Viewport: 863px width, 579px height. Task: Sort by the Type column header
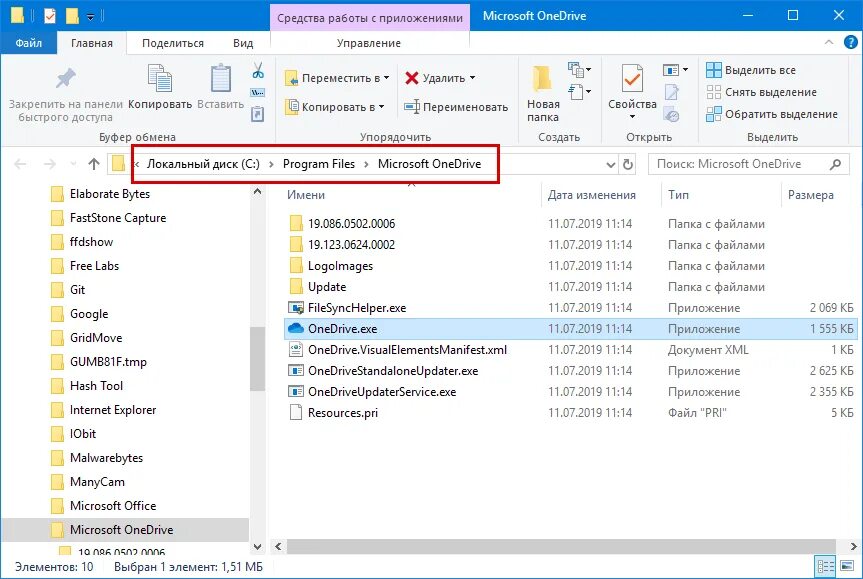click(x=679, y=195)
